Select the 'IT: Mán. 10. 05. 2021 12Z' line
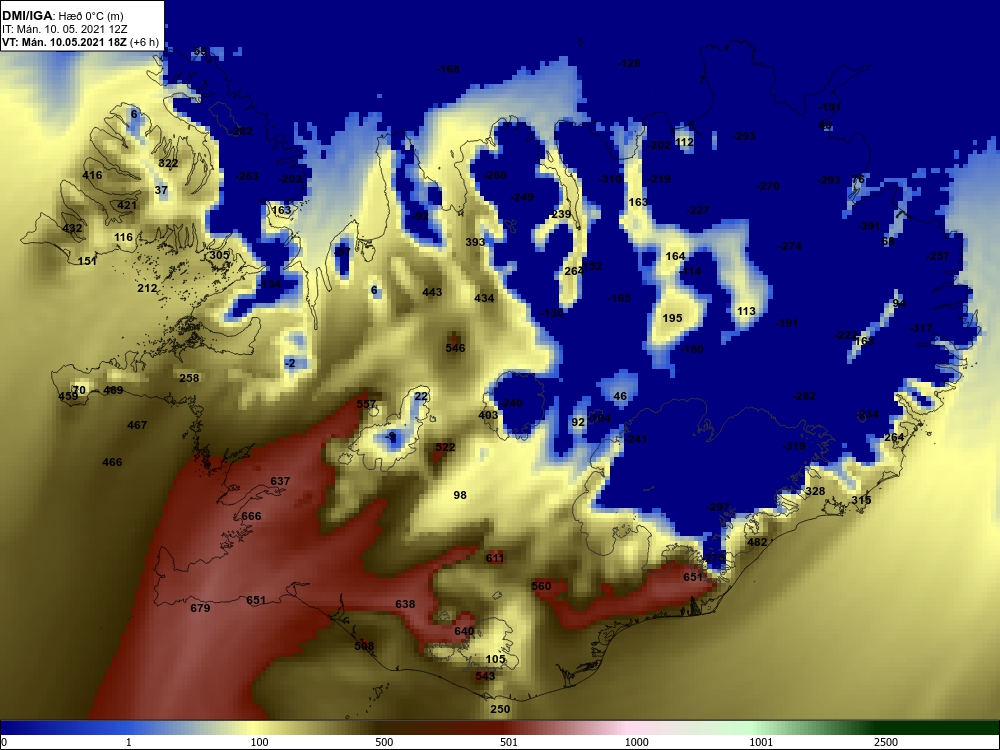This screenshot has width=1000, height=750. pyautogui.click(x=64, y=29)
